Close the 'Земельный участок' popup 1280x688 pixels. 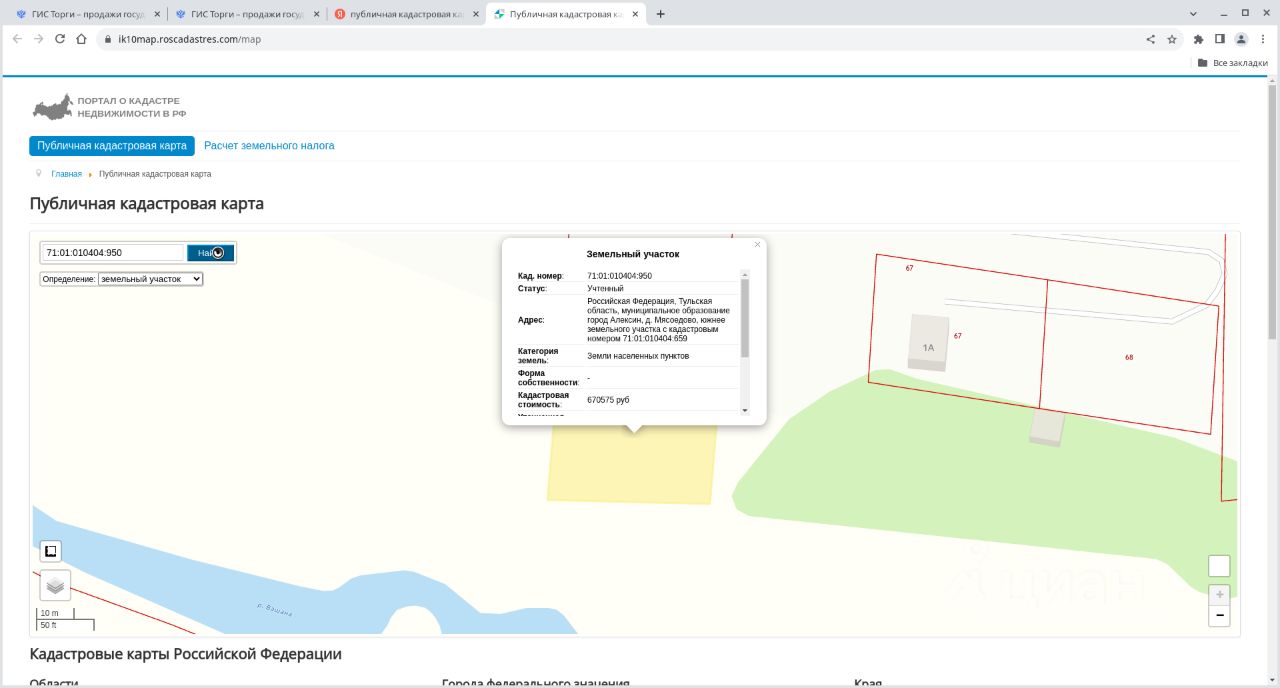(757, 244)
